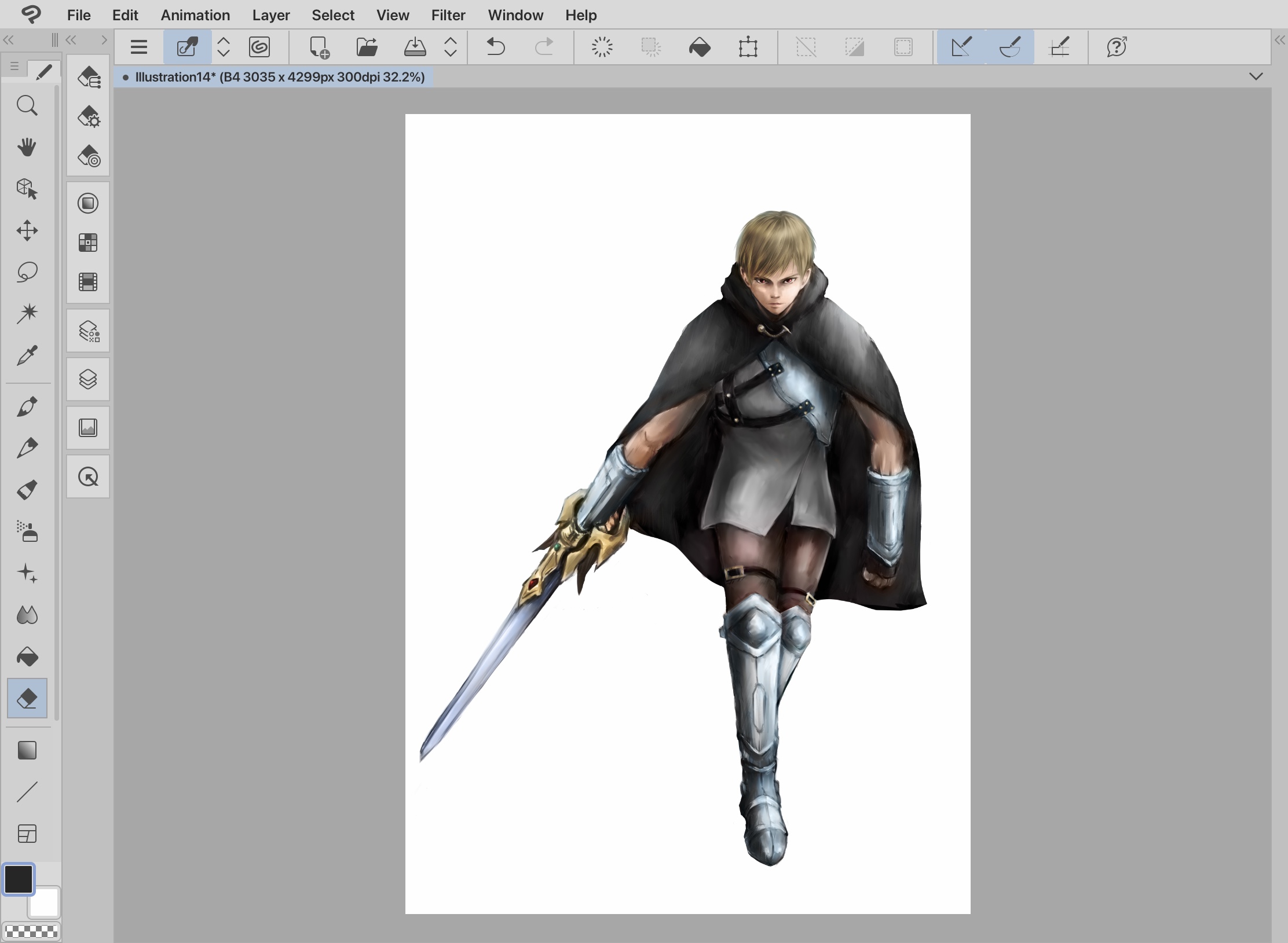Open the Search quick access panel icon

(x=88, y=477)
